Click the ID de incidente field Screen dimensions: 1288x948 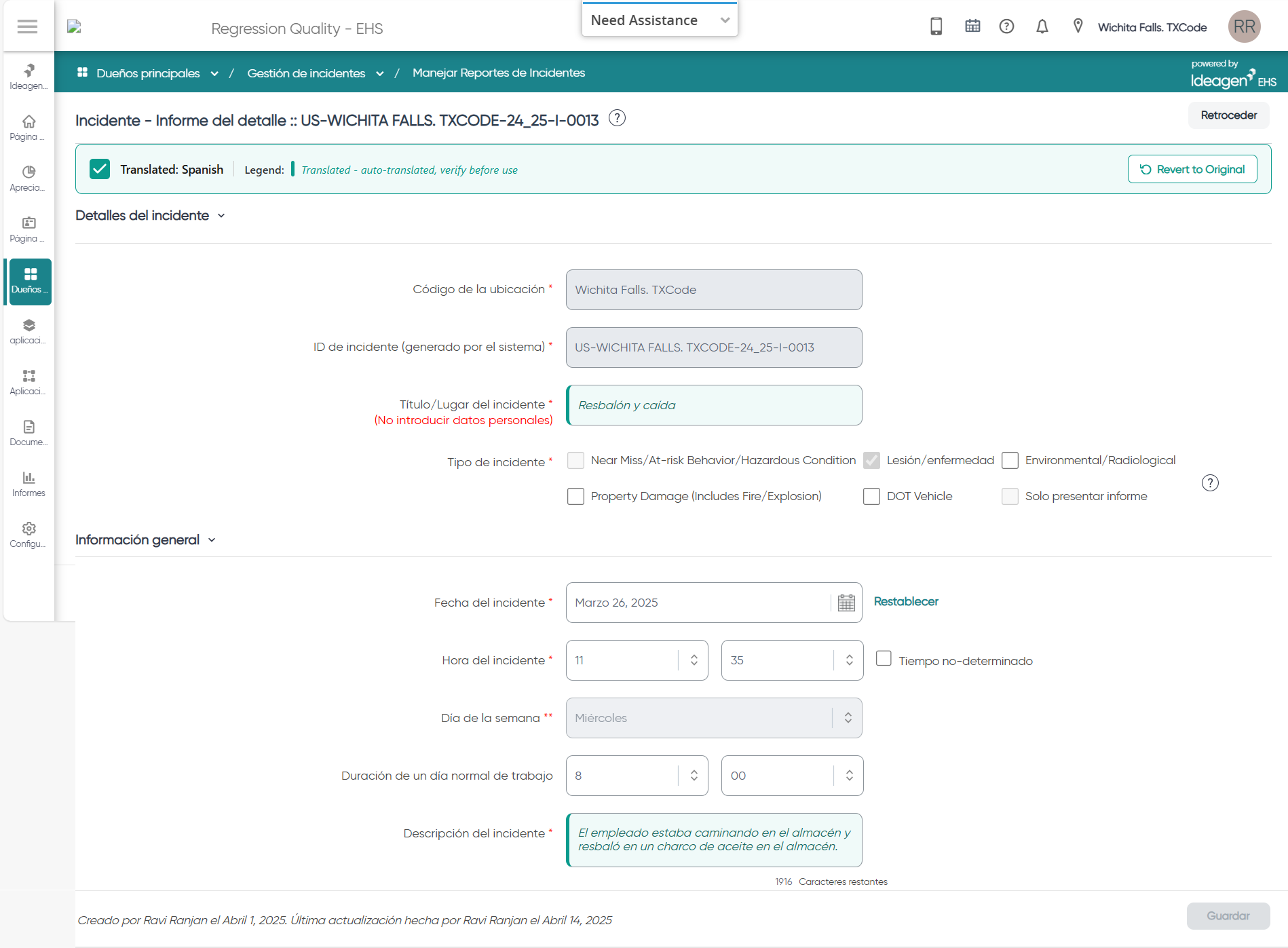(714, 347)
